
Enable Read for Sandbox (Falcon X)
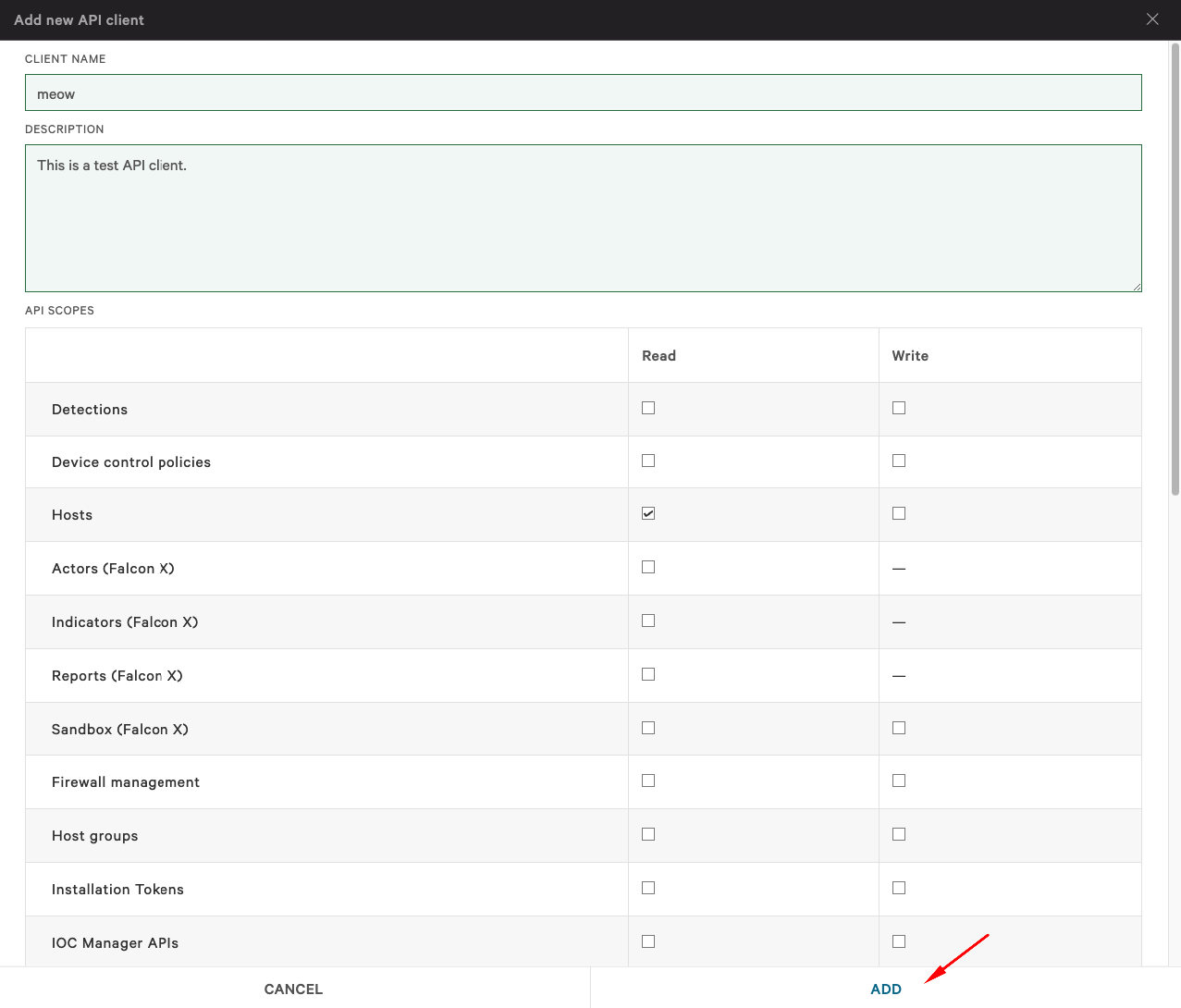tap(648, 728)
